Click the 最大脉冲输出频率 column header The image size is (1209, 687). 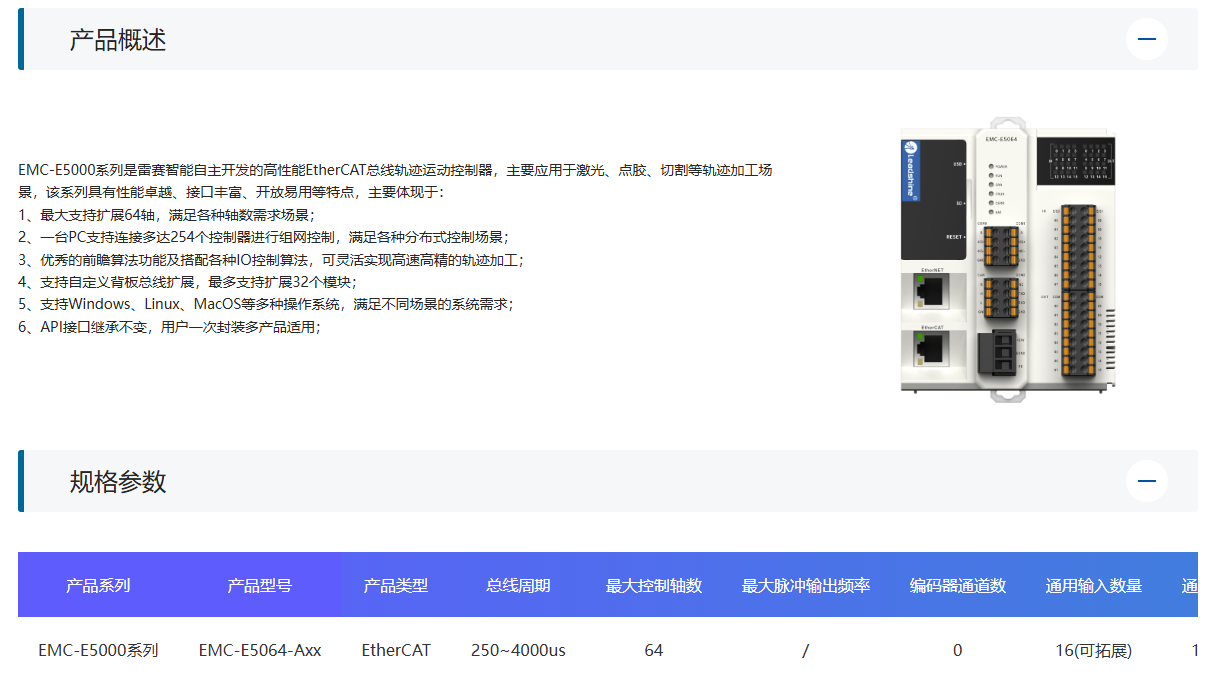pyautogui.click(x=805, y=585)
